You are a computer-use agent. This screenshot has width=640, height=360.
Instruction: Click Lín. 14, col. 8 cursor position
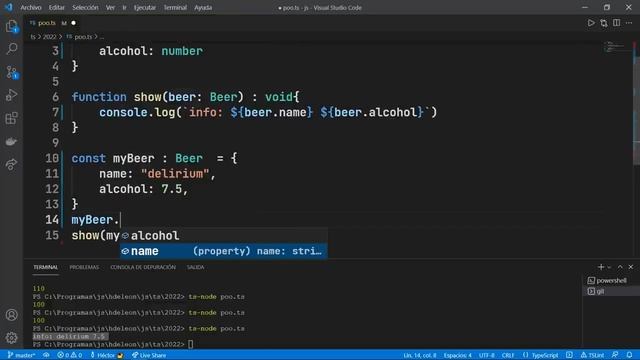coord(420,355)
